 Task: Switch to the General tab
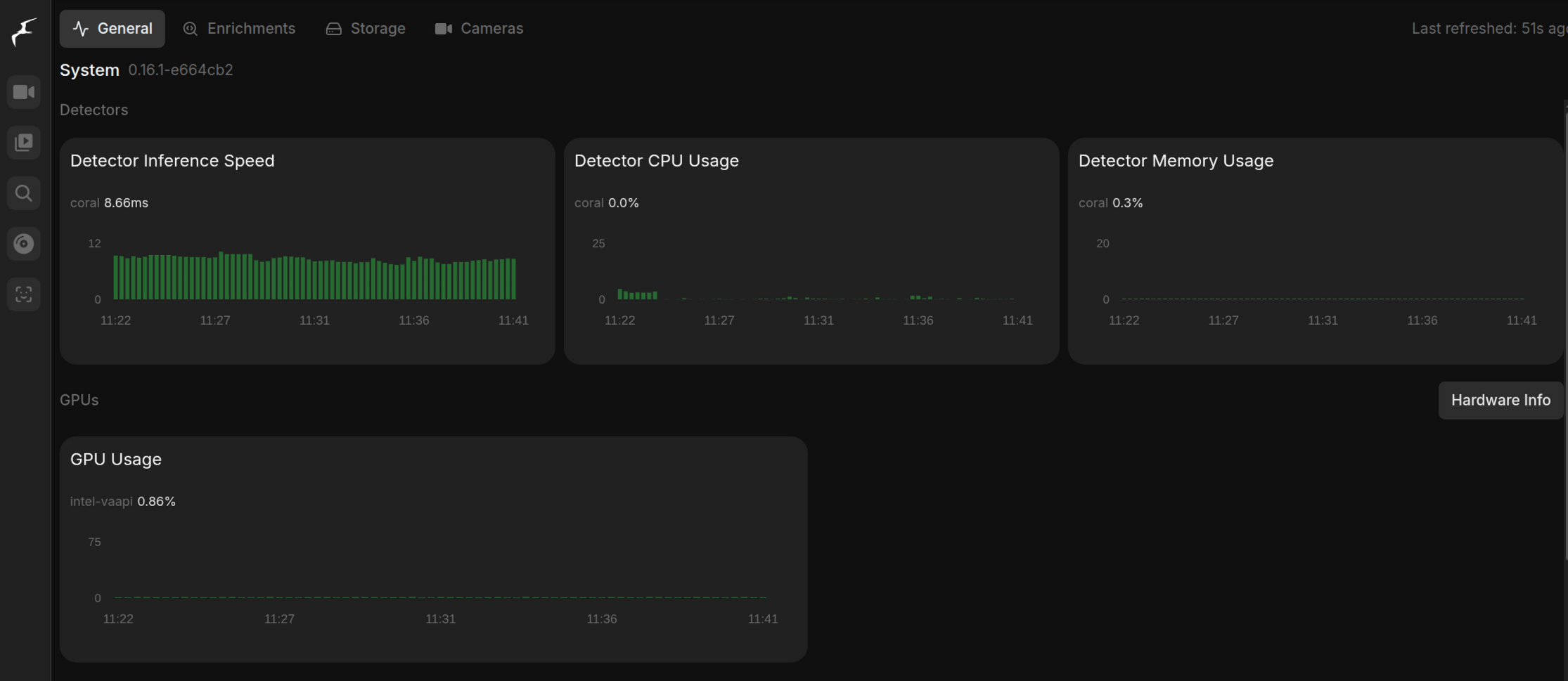[x=113, y=29]
